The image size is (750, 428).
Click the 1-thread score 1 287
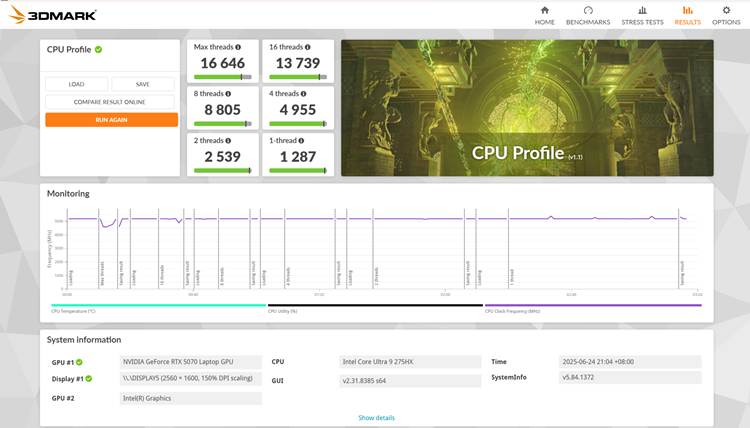tap(298, 157)
